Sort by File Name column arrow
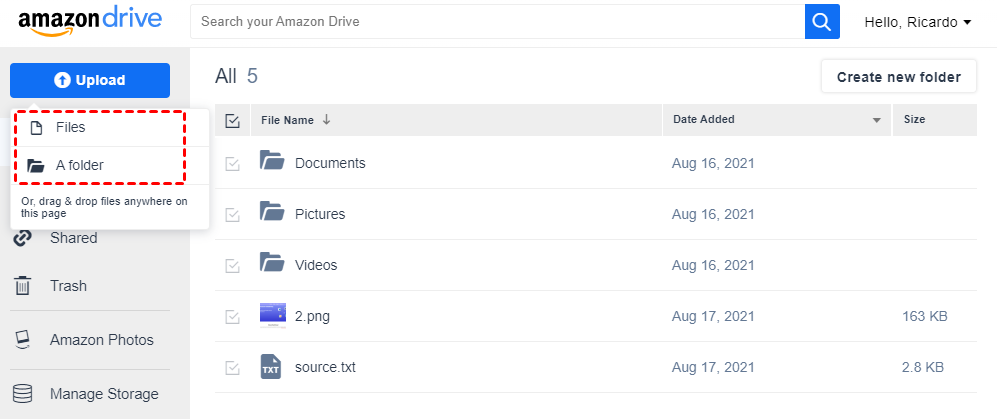The height and width of the screenshot is (419, 997). 326,120
